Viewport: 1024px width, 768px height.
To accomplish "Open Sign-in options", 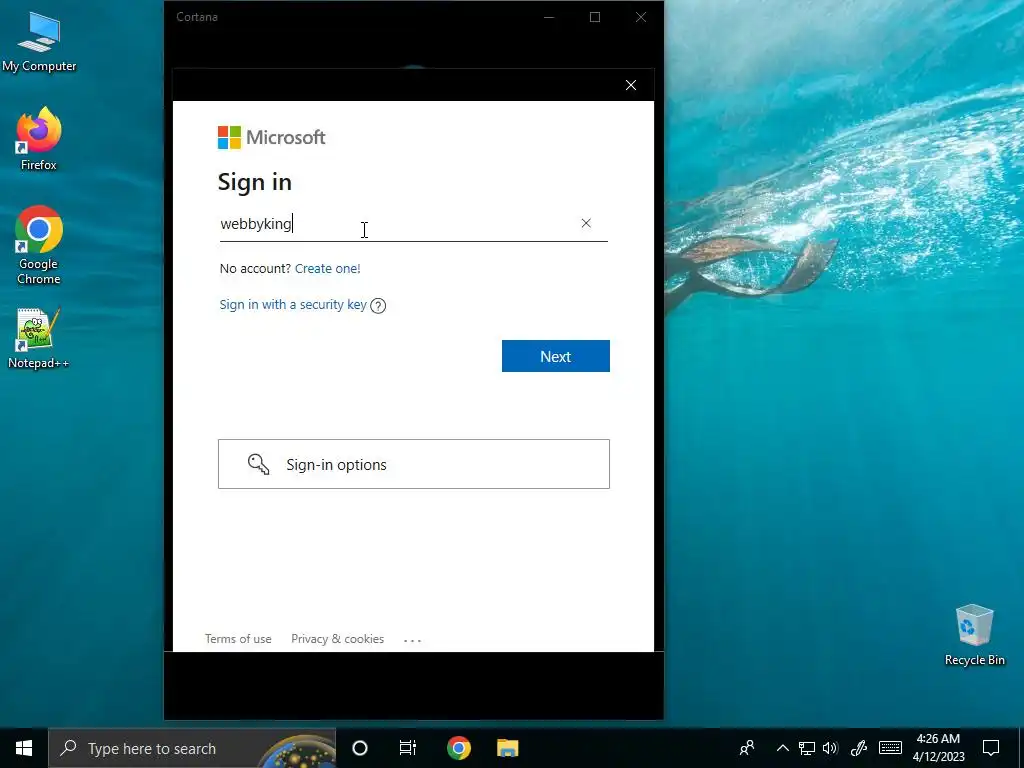I will click(413, 464).
